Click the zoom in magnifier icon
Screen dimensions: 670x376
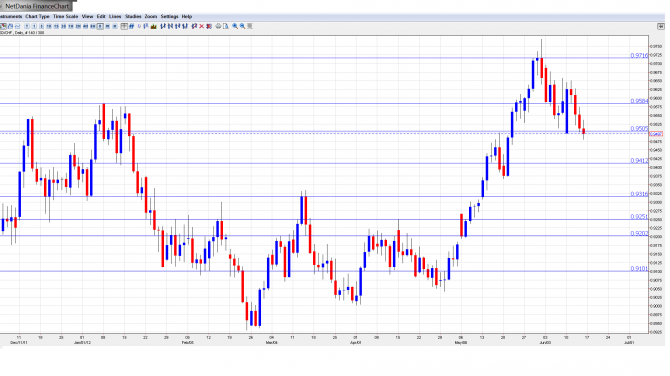235,26
